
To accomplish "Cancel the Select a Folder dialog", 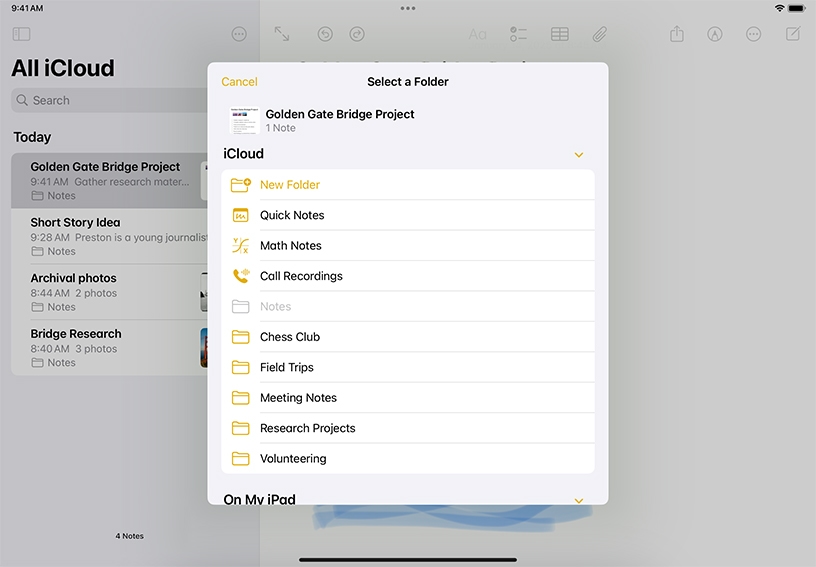I will (x=239, y=82).
